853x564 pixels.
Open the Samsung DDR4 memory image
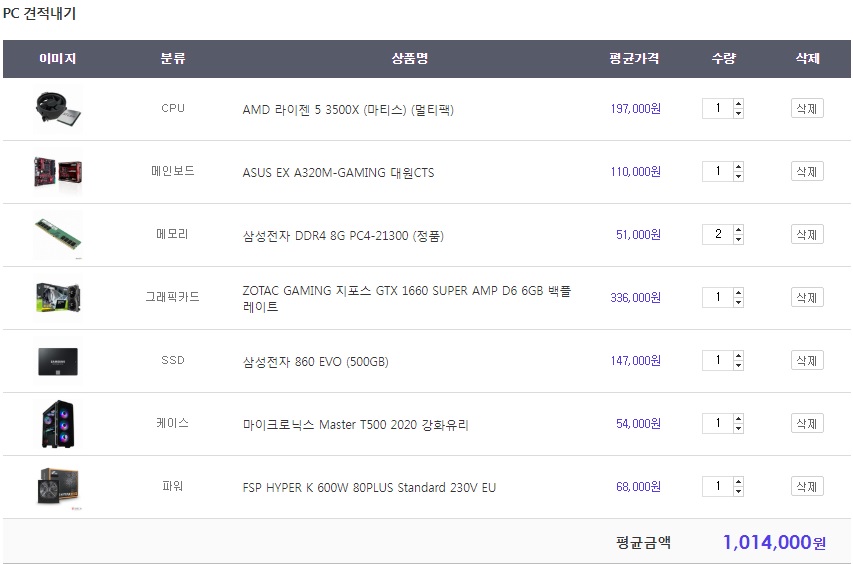pos(58,235)
